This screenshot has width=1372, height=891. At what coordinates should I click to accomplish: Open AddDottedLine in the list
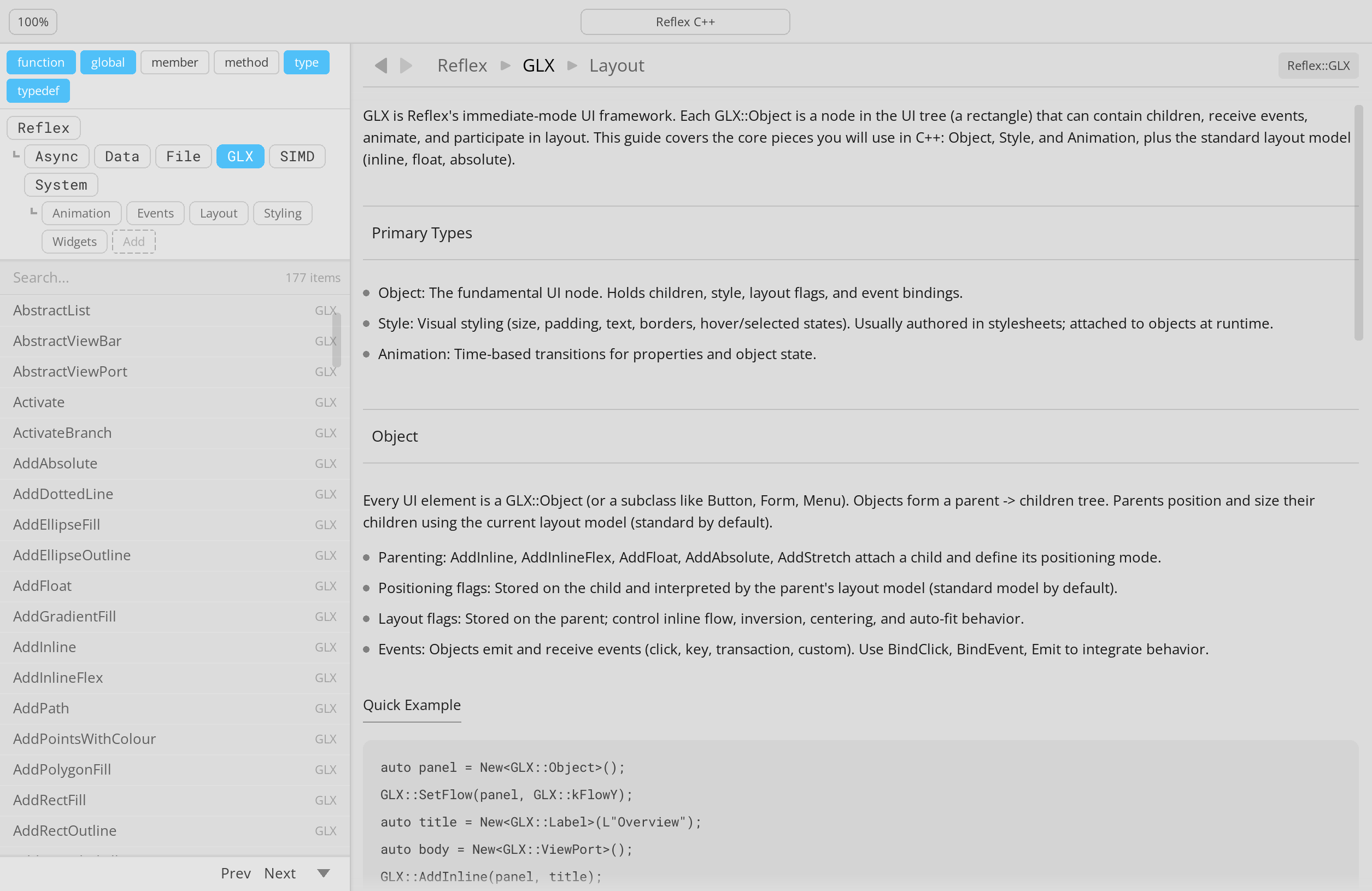[x=175, y=494]
